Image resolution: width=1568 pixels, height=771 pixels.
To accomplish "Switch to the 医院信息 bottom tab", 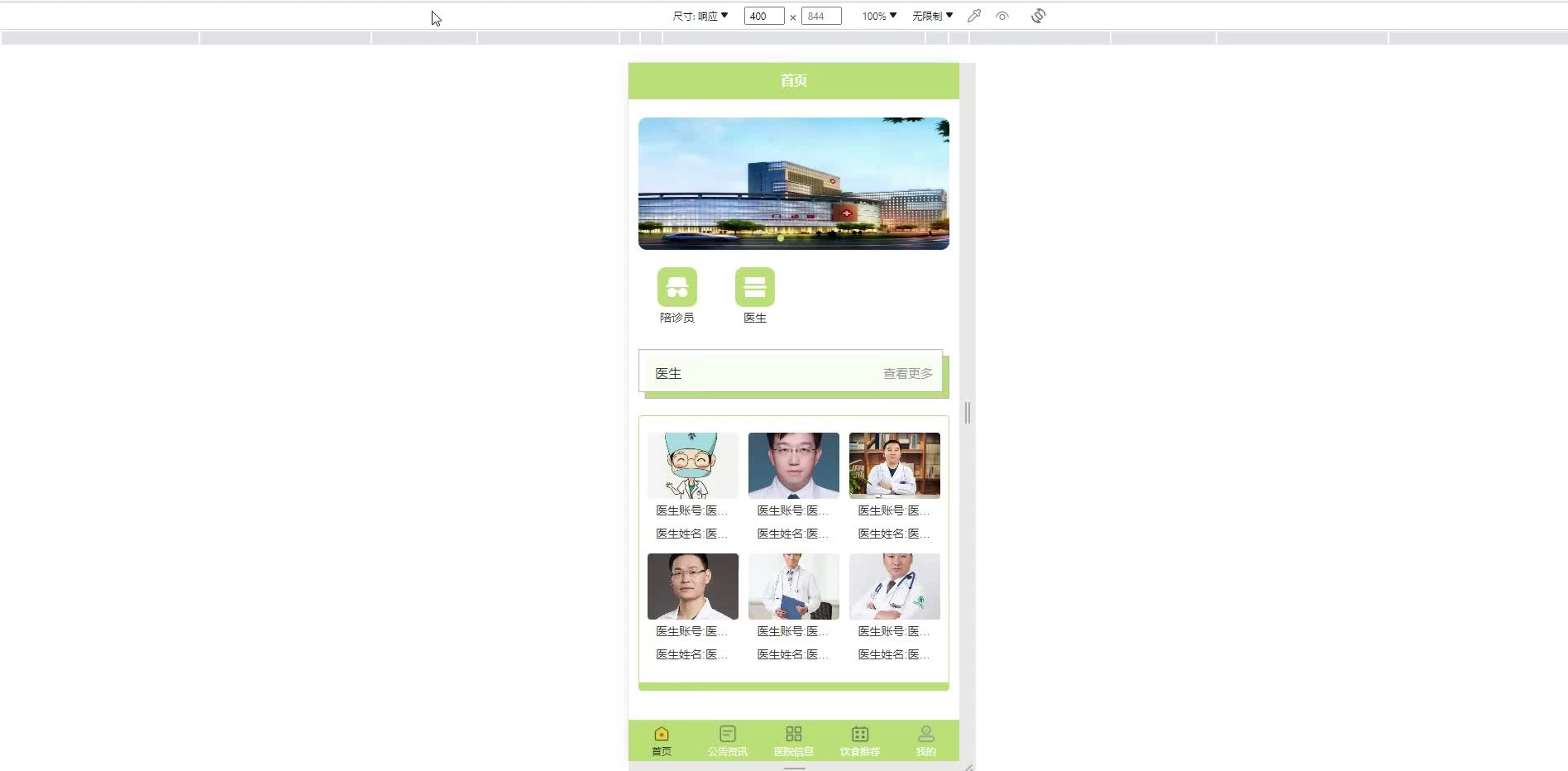I will pos(794,740).
